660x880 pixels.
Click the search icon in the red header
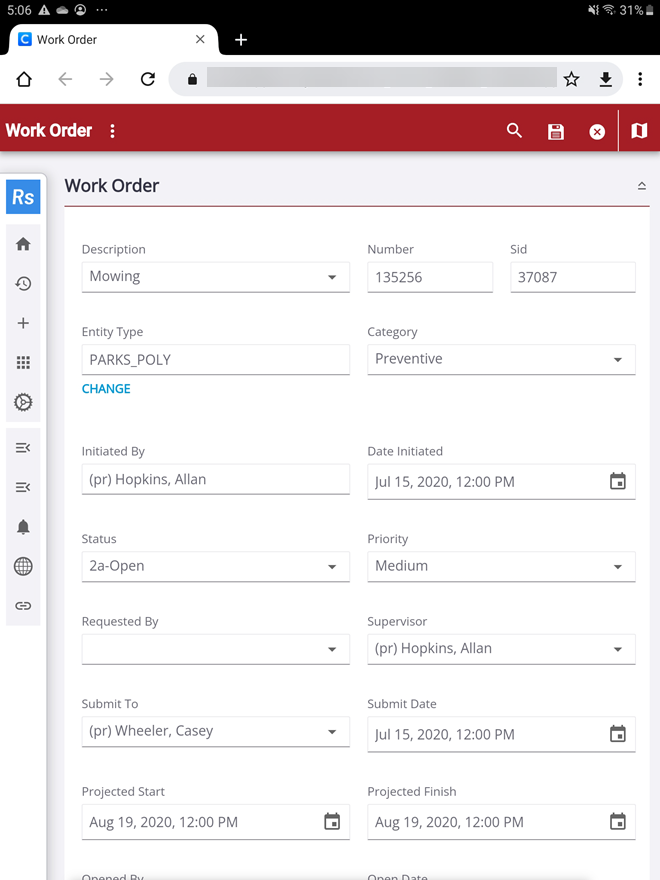(x=514, y=131)
